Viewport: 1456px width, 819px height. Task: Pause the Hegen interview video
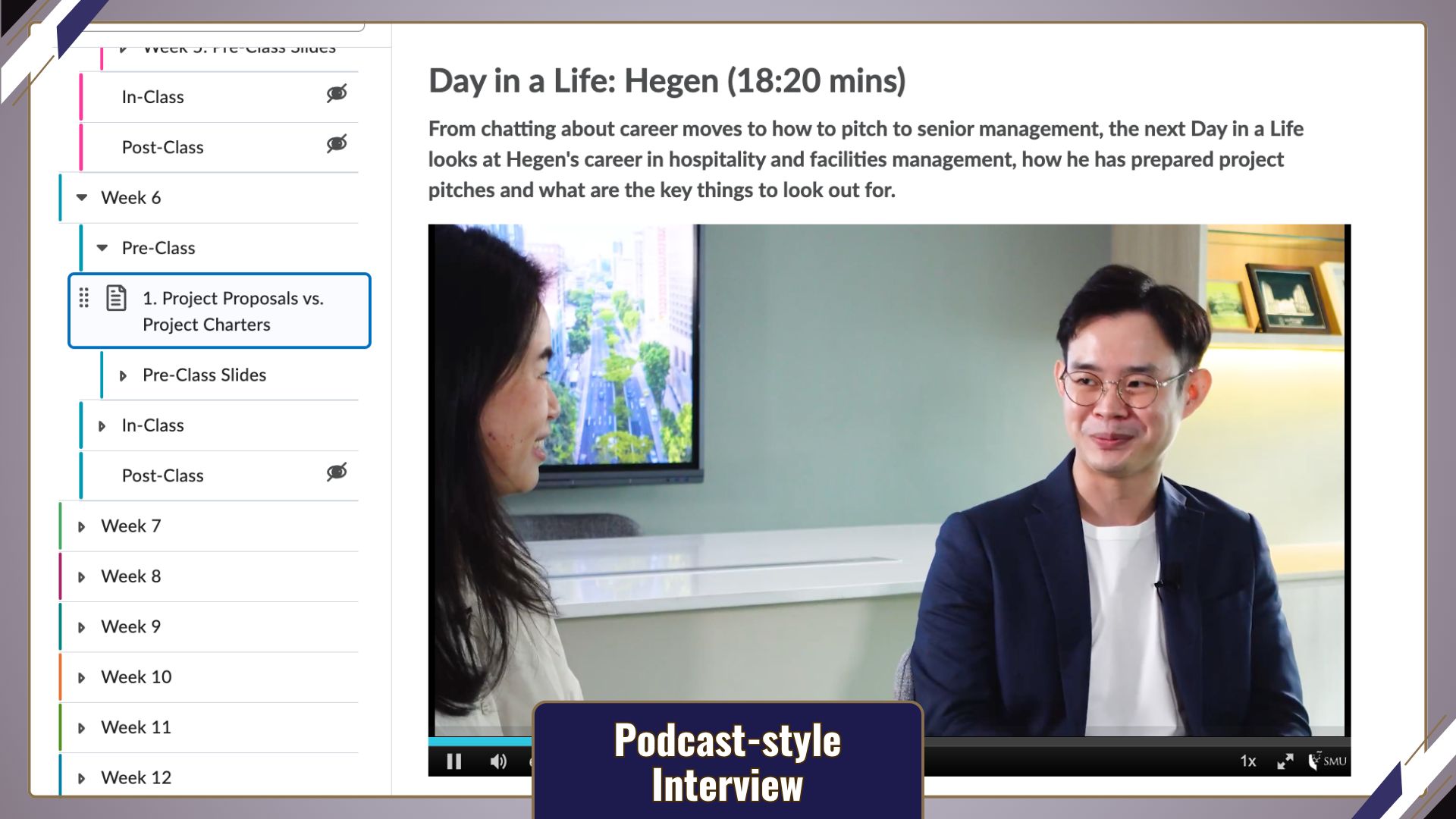(453, 761)
